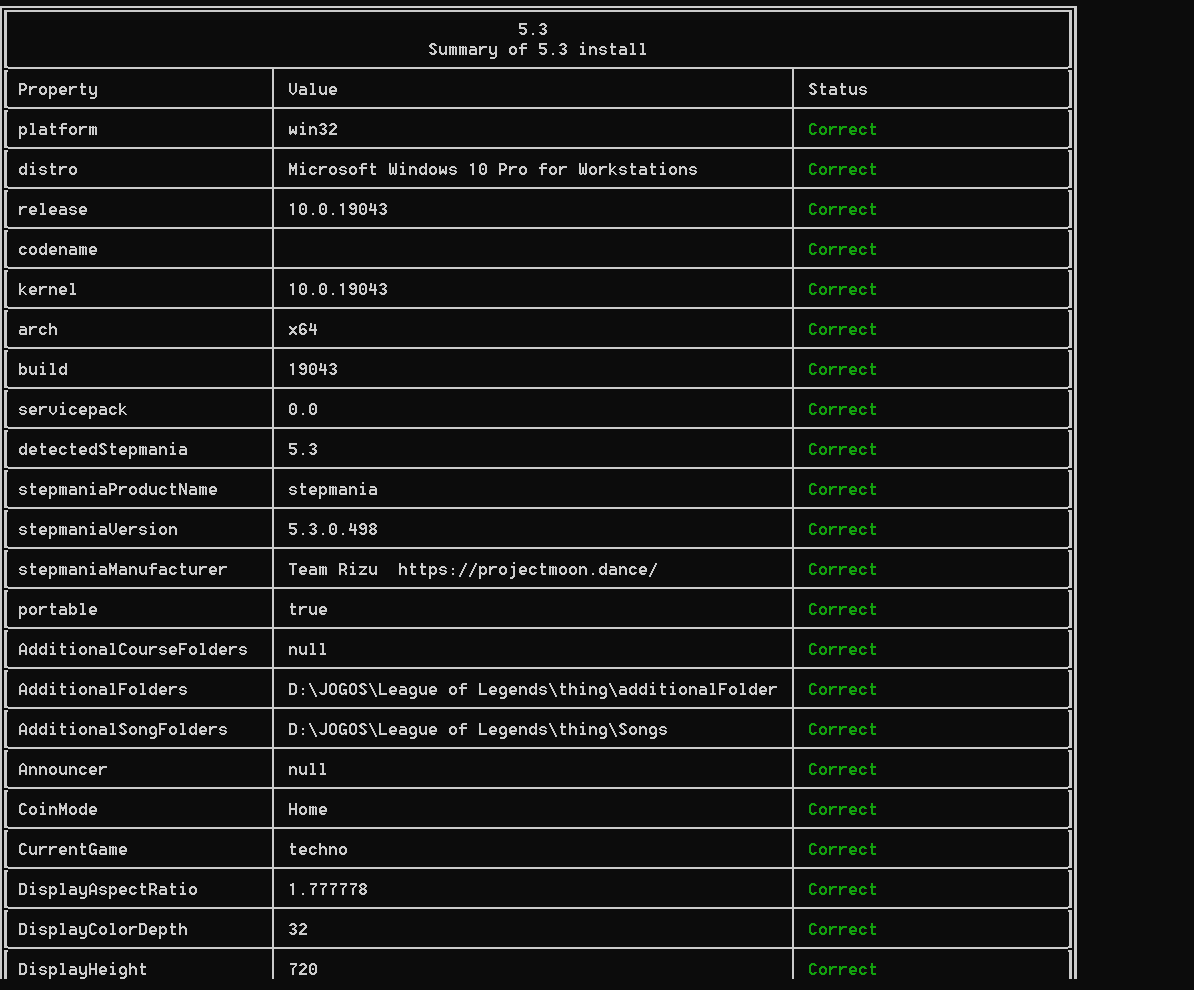
Task: Click 'Correct' status in portable row
Action: (x=842, y=609)
